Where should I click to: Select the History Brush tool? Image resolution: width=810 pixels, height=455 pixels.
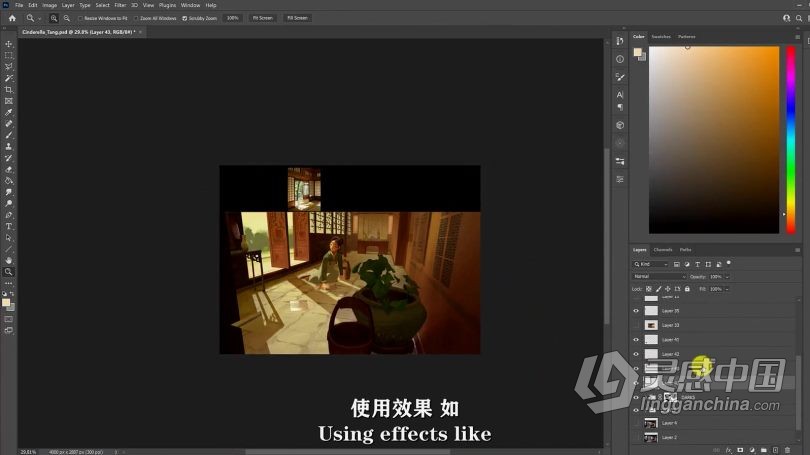(9, 158)
